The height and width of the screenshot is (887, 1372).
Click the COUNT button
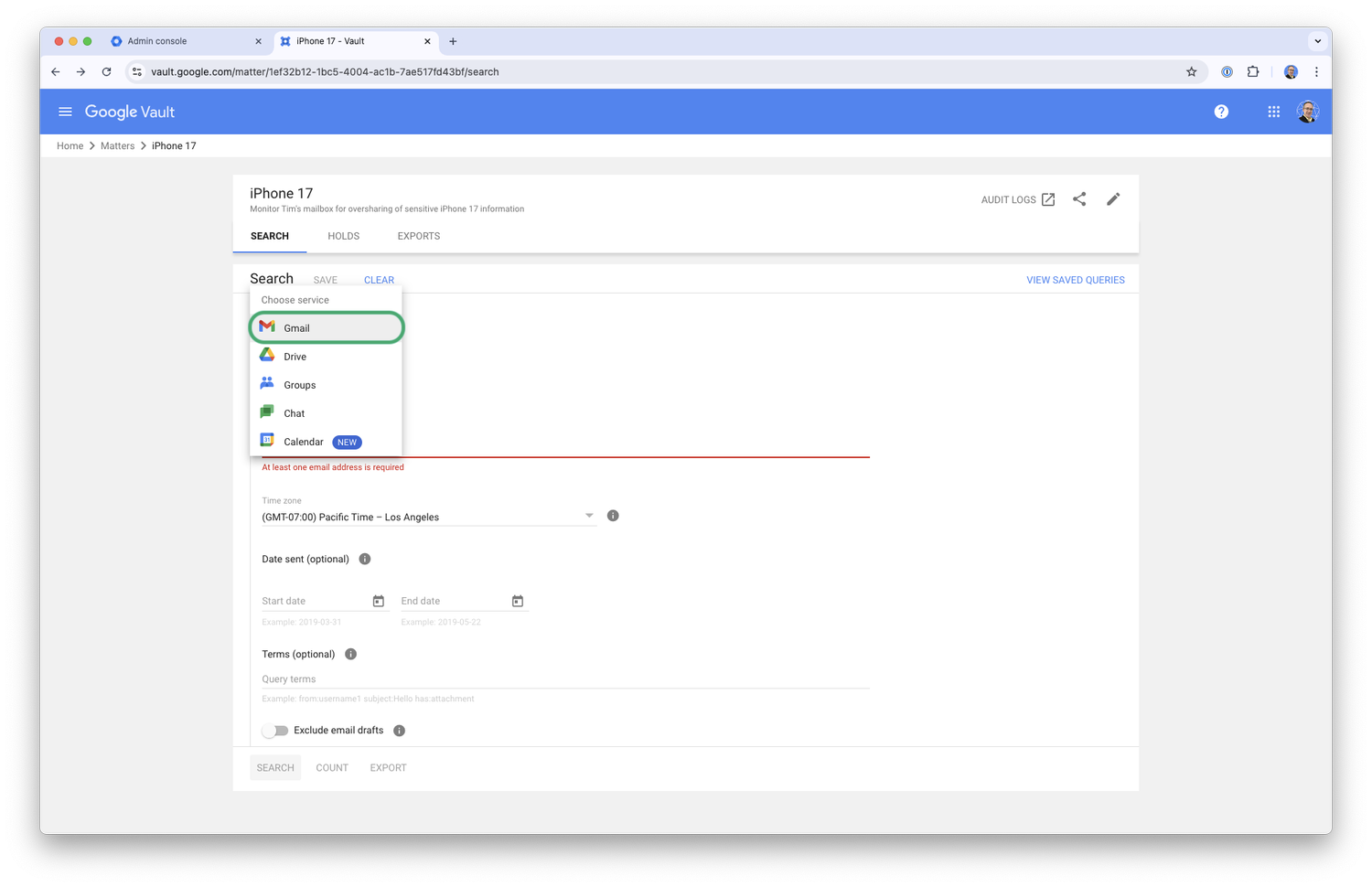331,767
